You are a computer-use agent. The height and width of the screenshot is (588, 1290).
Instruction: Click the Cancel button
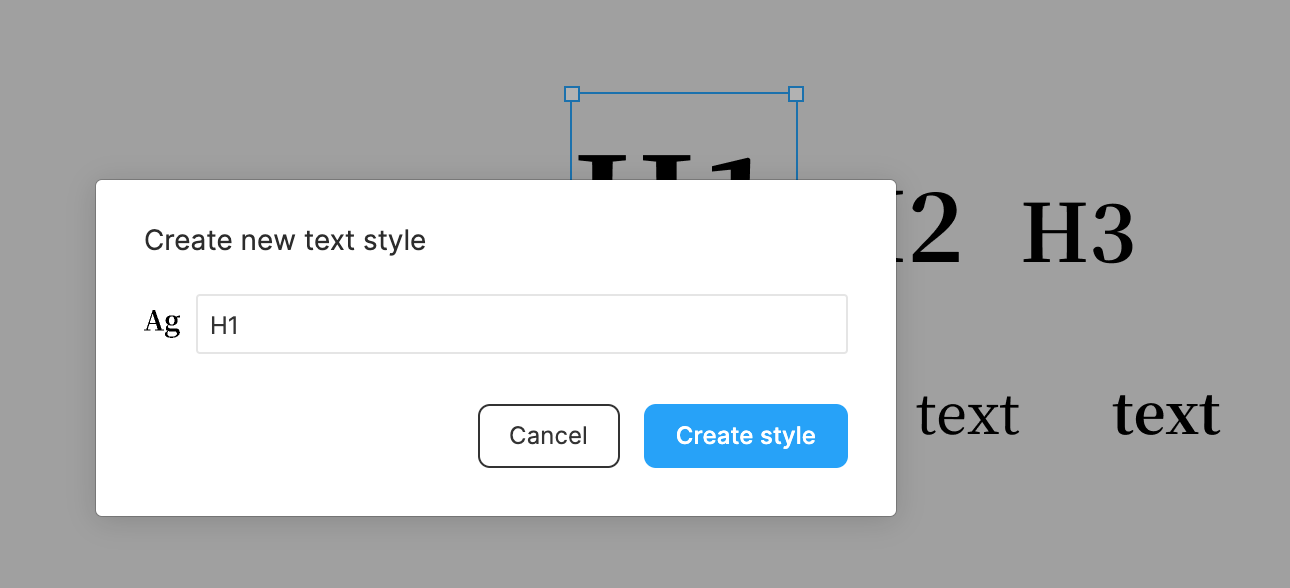(x=549, y=436)
